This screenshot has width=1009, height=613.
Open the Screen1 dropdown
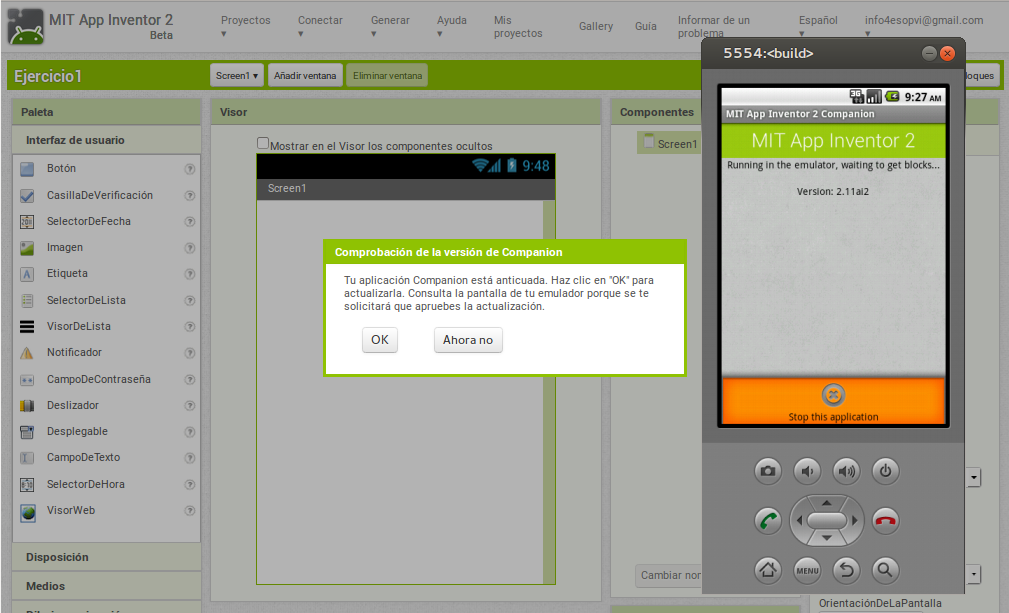(x=237, y=76)
